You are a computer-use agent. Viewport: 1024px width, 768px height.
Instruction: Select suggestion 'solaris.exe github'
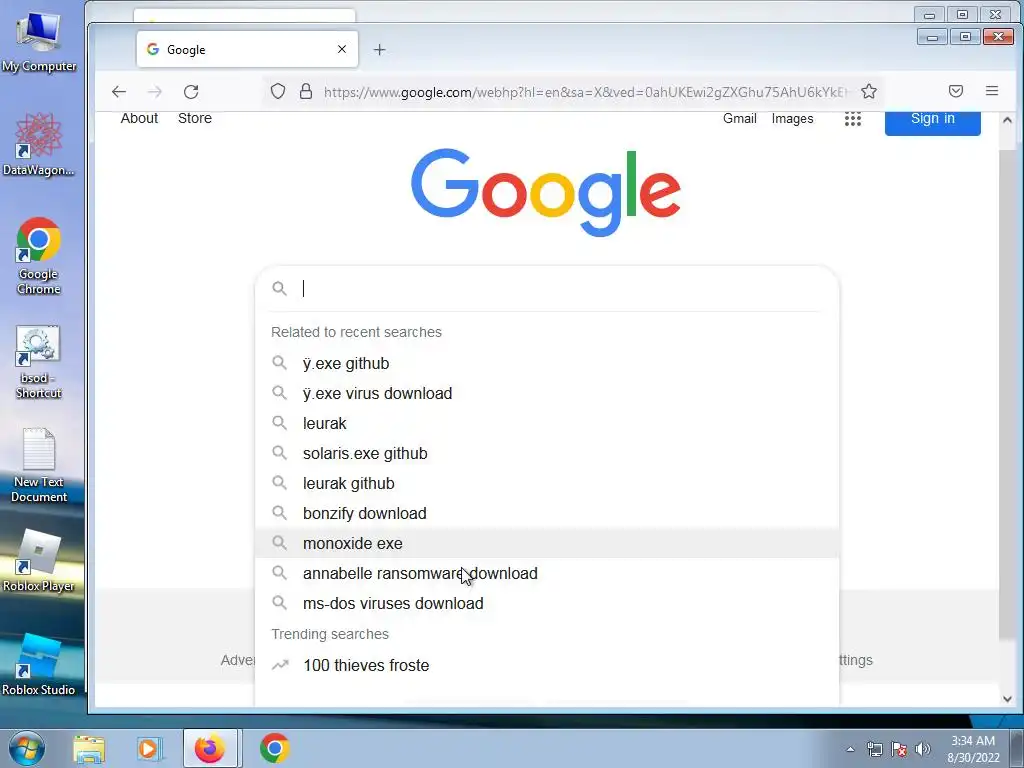547,453
